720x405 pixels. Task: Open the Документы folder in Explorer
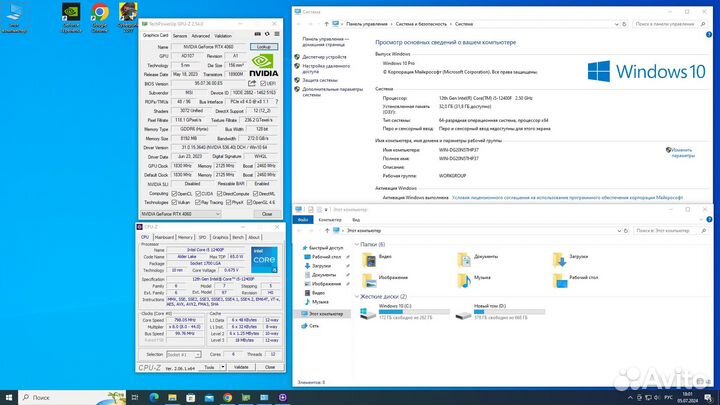478,259
